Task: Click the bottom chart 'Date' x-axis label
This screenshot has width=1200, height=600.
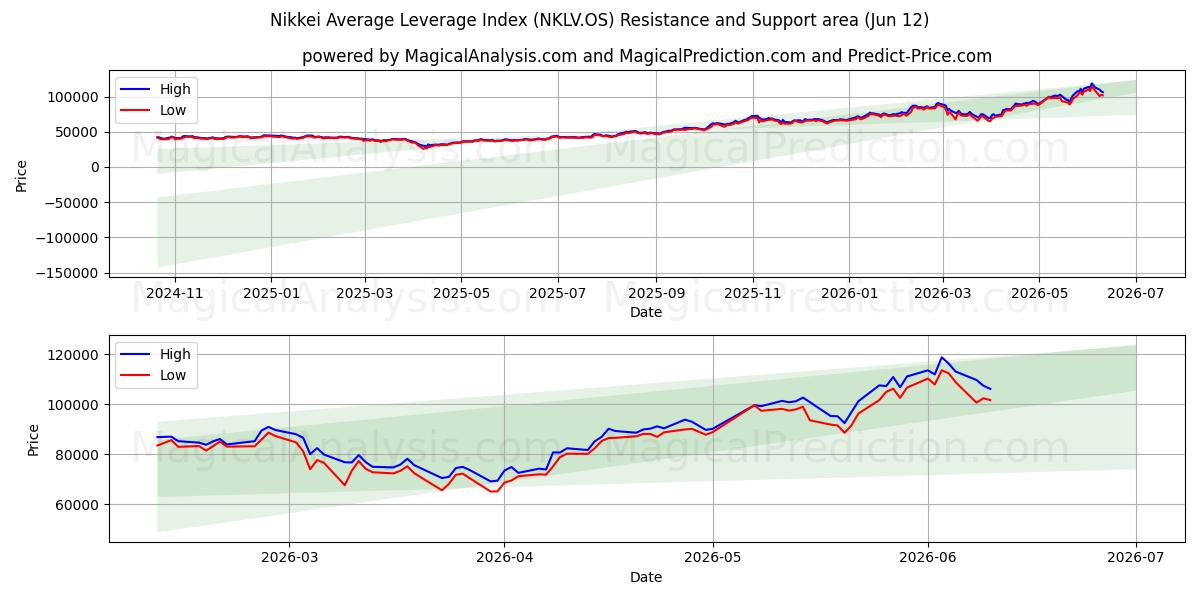Action: [646, 577]
